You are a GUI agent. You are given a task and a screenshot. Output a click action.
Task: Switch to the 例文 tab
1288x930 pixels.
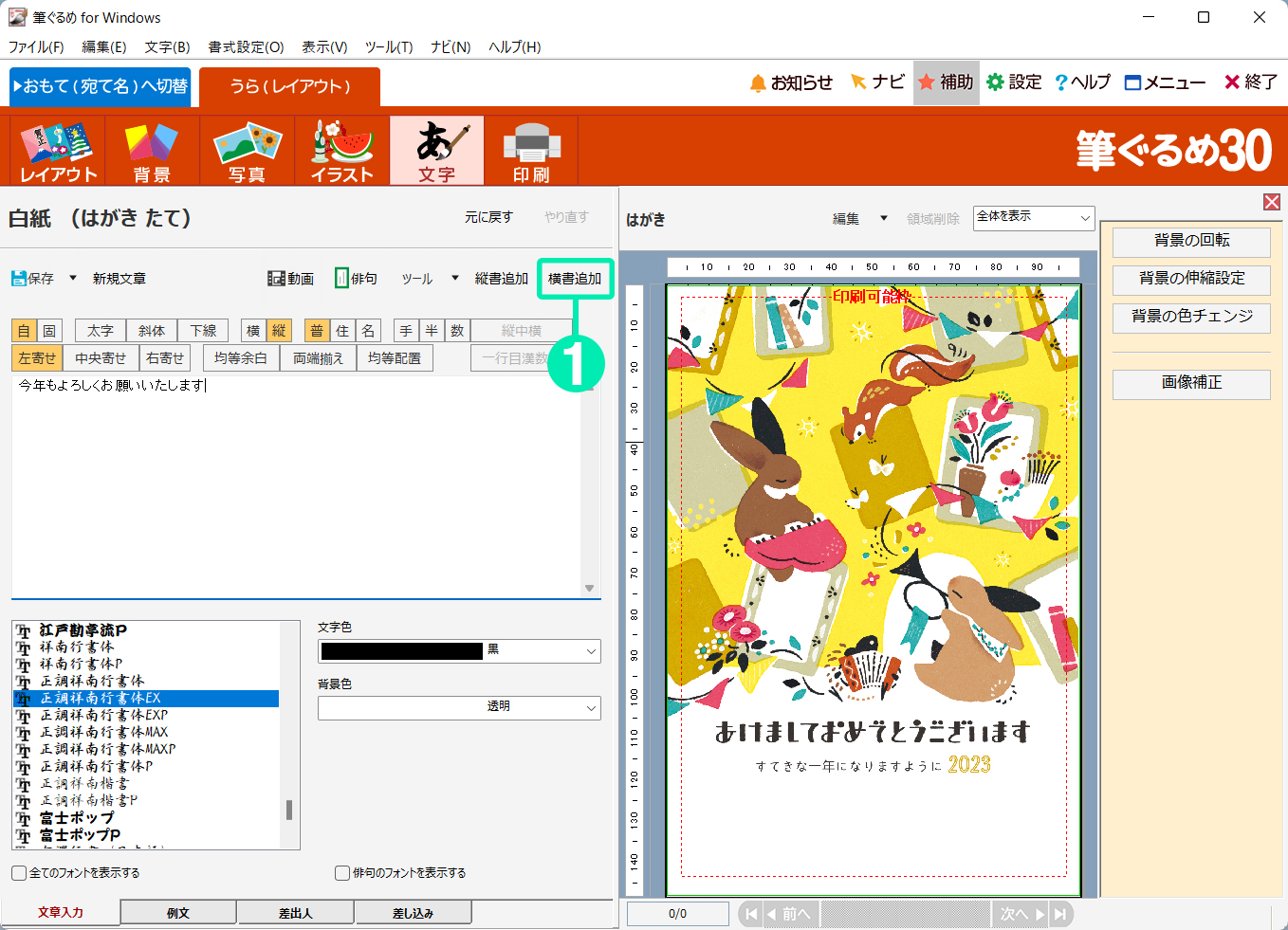click(178, 913)
